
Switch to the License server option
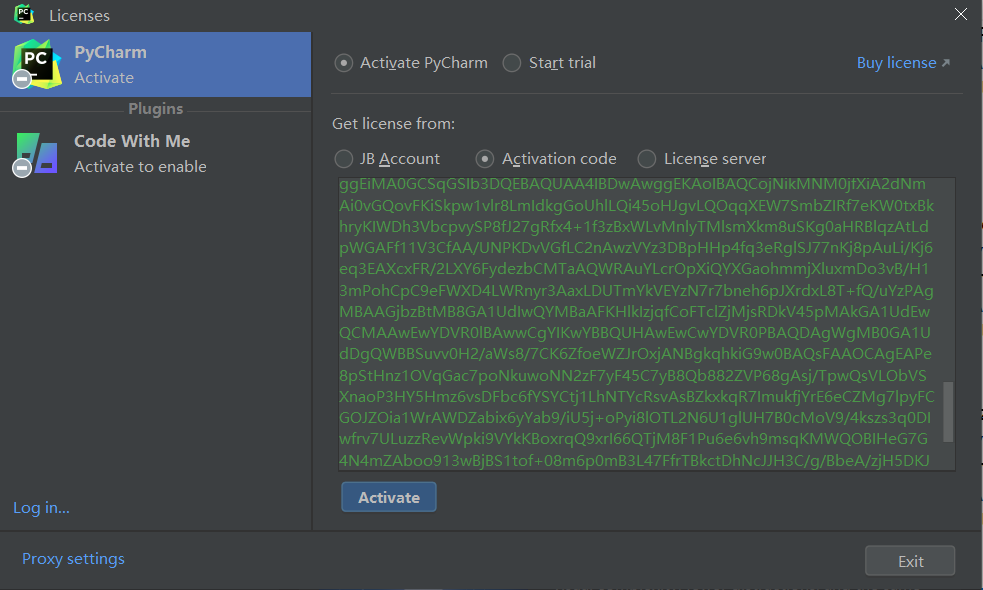click(x=647, y=159)
